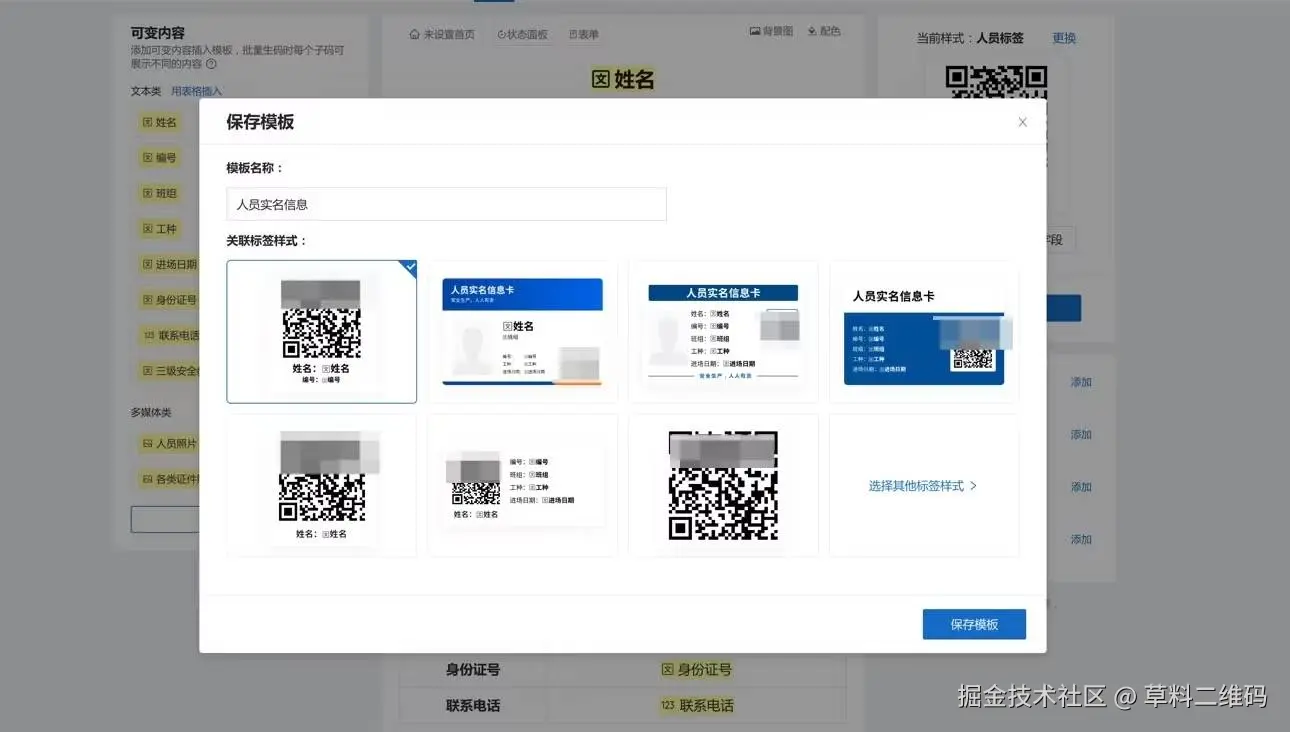
Task: Select the QR style showing only 姓名 below
Action: tap(322, 486)
